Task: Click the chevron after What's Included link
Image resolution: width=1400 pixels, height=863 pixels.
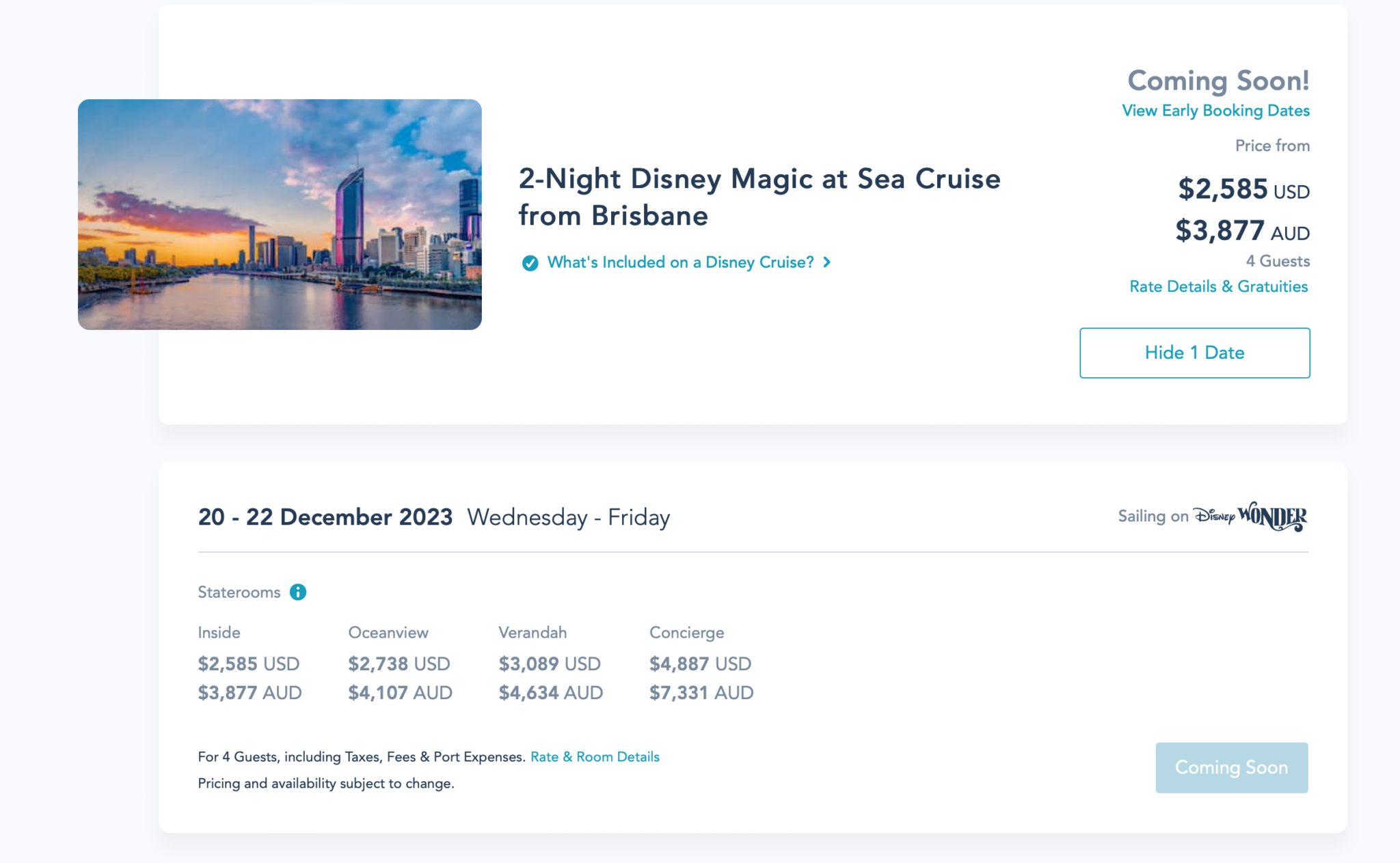Action: 826,262
